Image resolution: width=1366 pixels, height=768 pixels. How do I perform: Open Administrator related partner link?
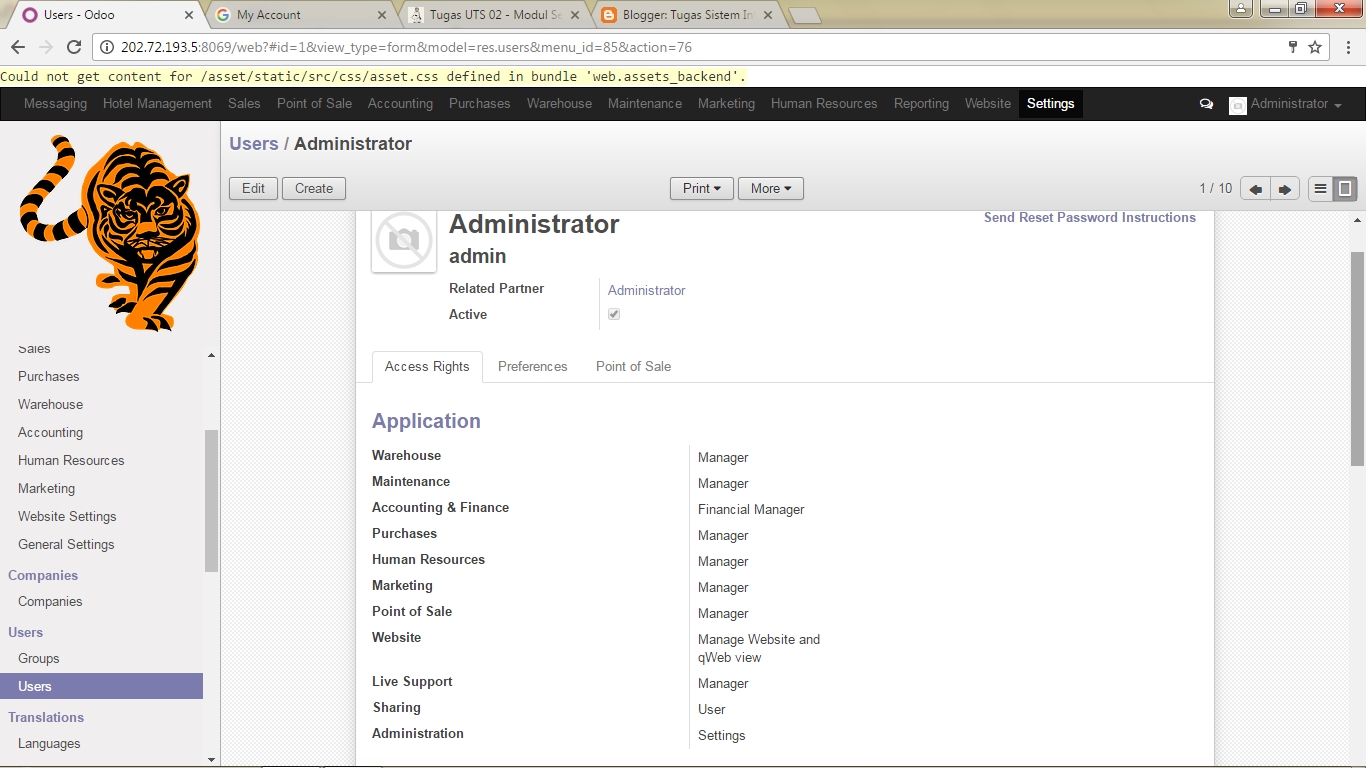pyautogui.click(x=647, y=291)
